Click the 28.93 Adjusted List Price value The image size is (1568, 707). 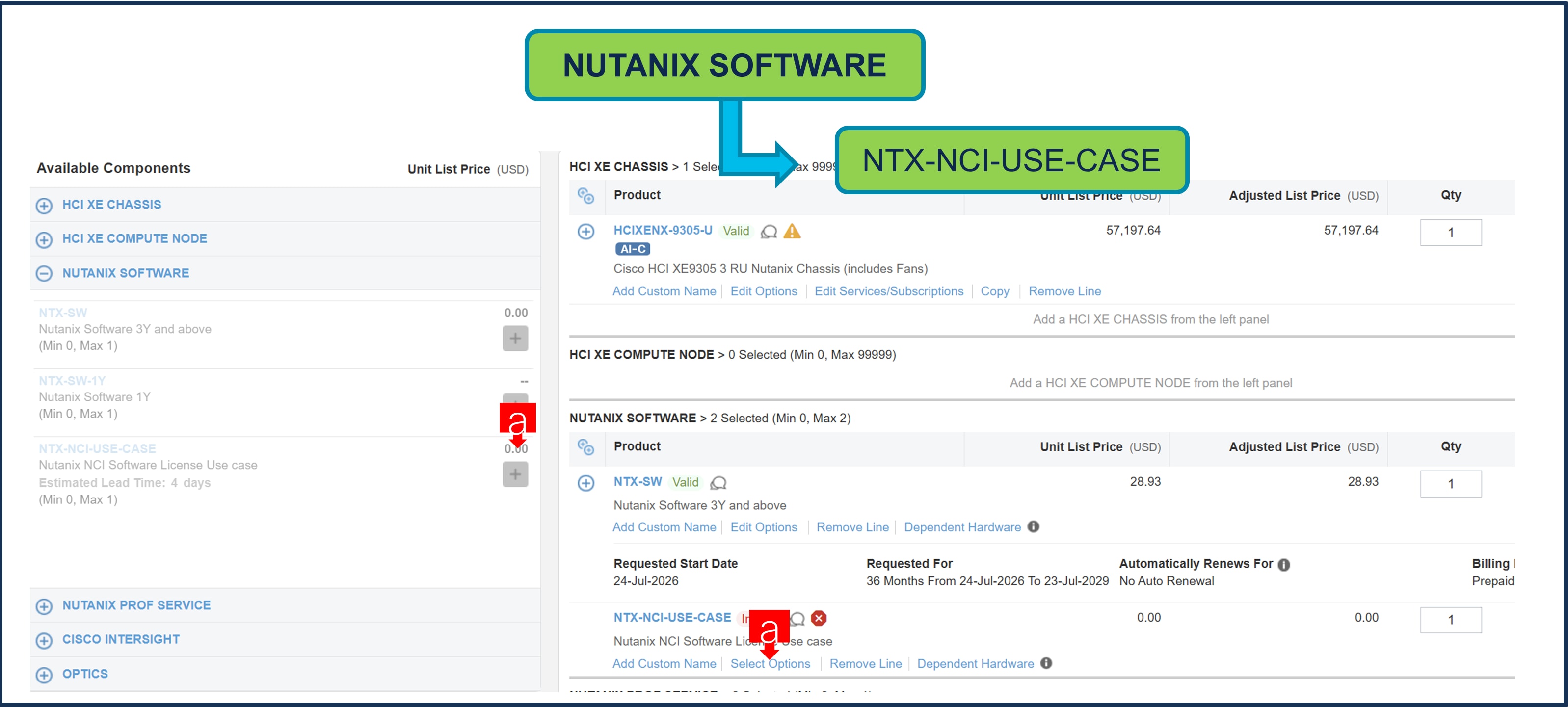coord(1362,481)
